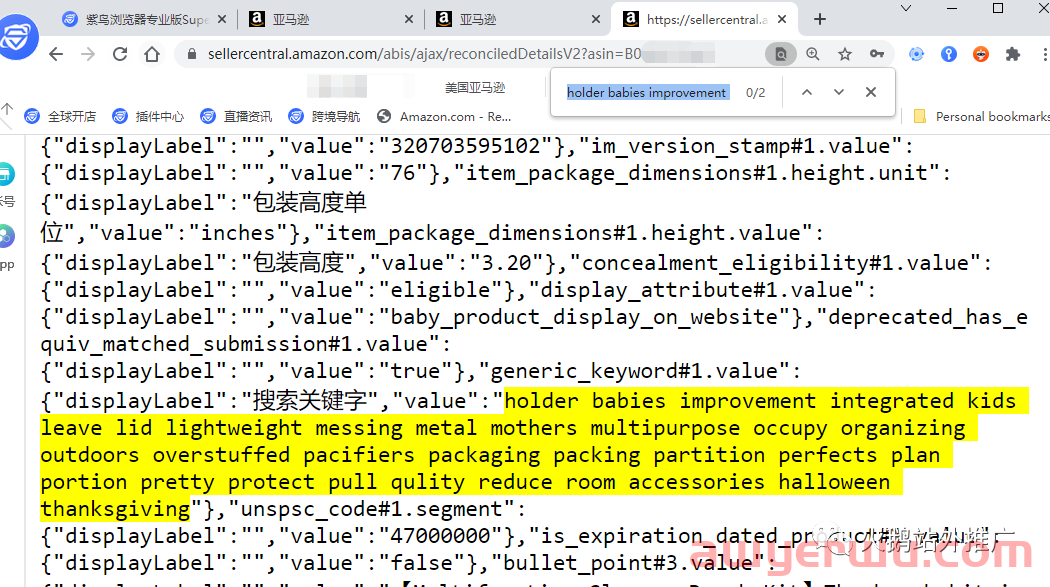Reload the current page
The height and width of the screenshot is (587, 1050).
coord(120,54)
